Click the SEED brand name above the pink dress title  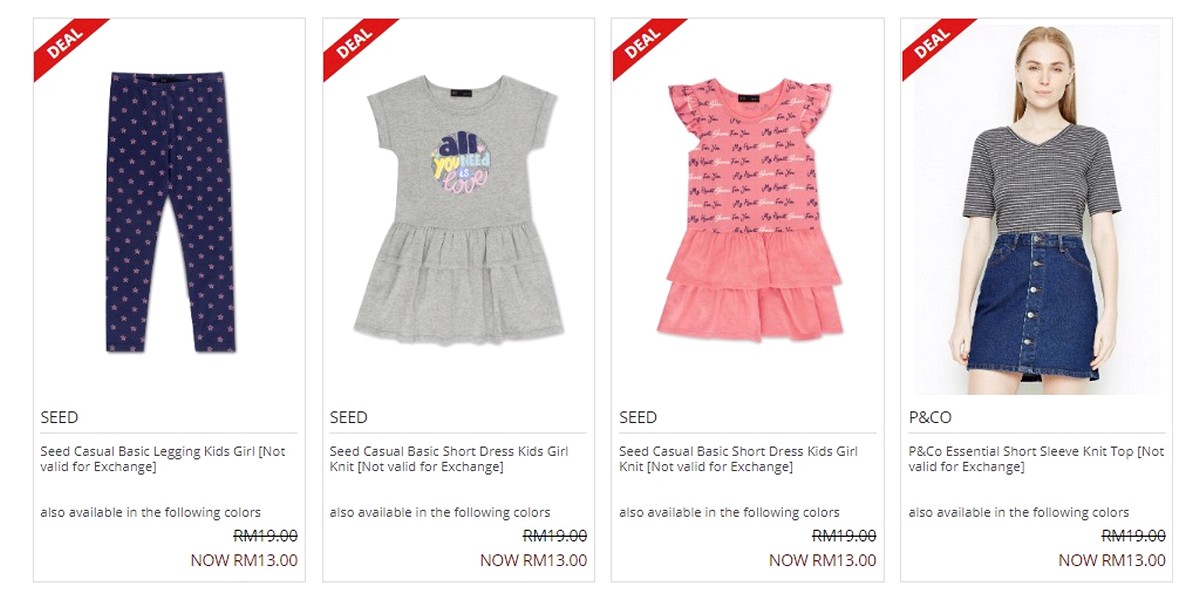pos(638,417)
